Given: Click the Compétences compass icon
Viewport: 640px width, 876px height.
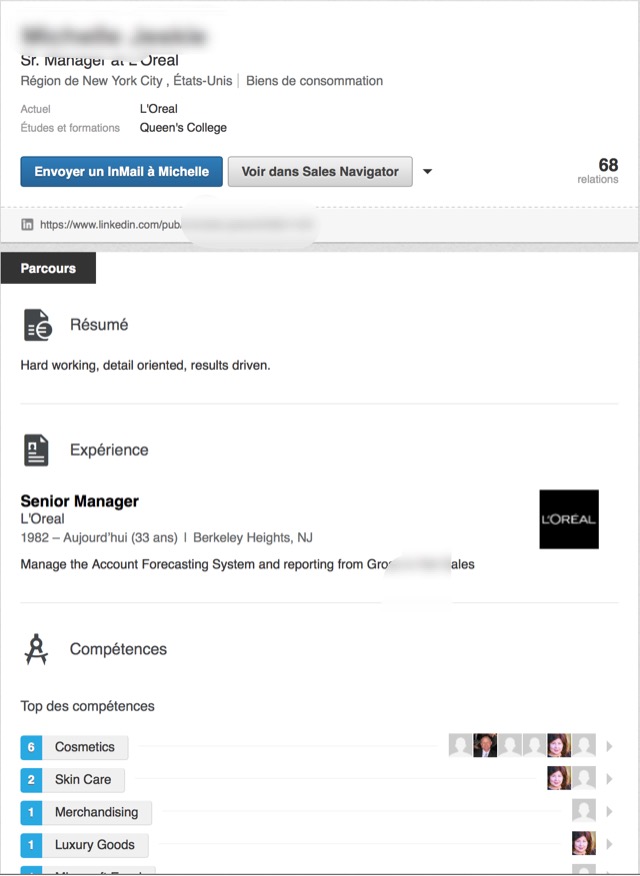Looking at the screenshot, I should pyautogui.click(x=36, y=649).
